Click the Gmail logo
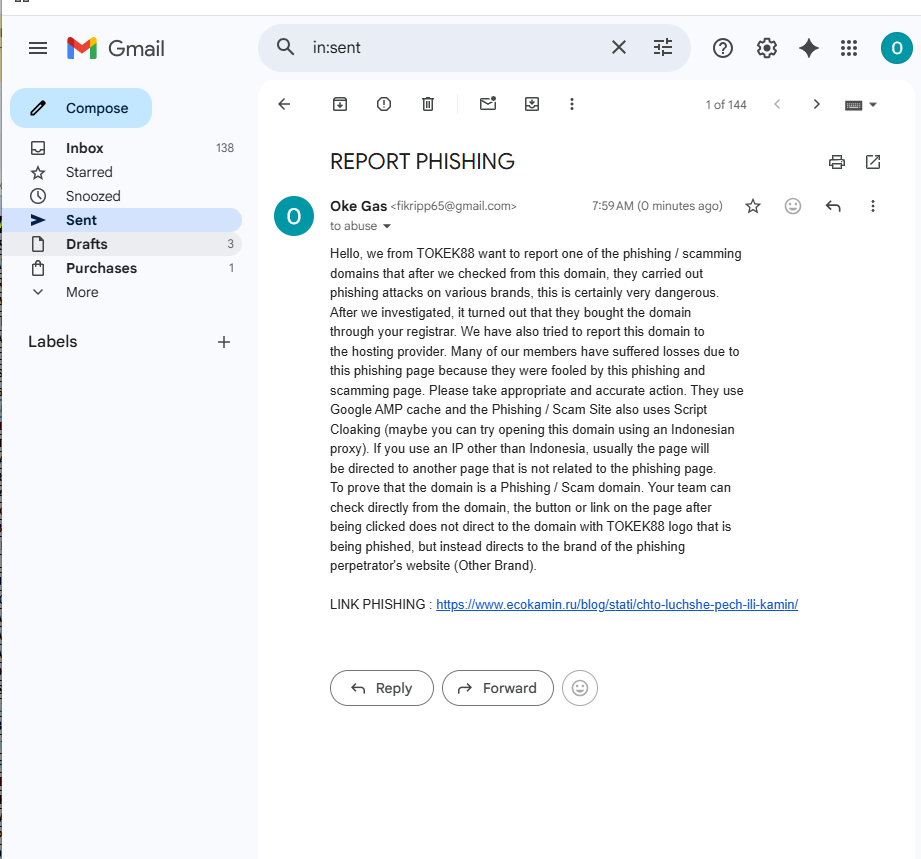 (x=116, y=48)
